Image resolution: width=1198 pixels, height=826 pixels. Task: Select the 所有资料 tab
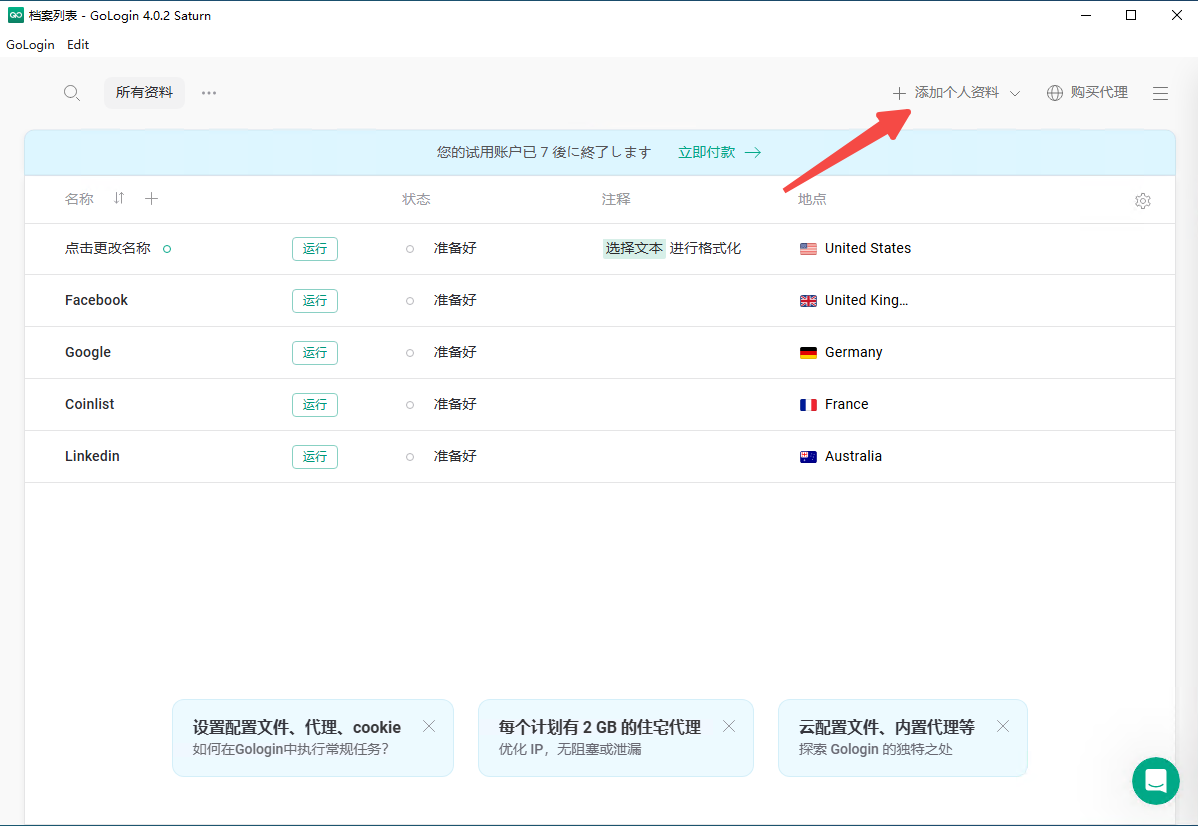144,93
